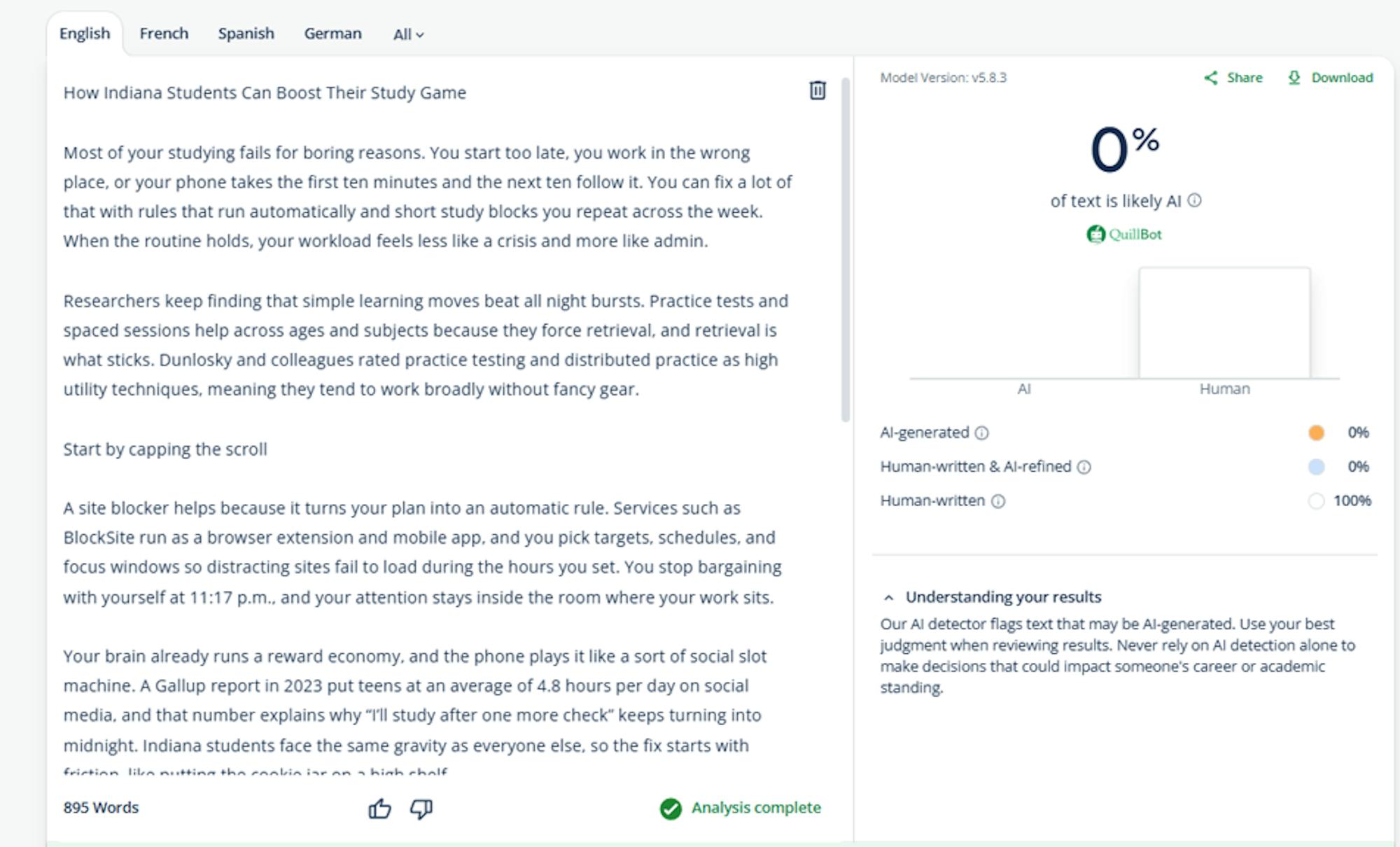Click the thumbs down feedback icon
The image size is (1400, 847).
tap(421, 808)
